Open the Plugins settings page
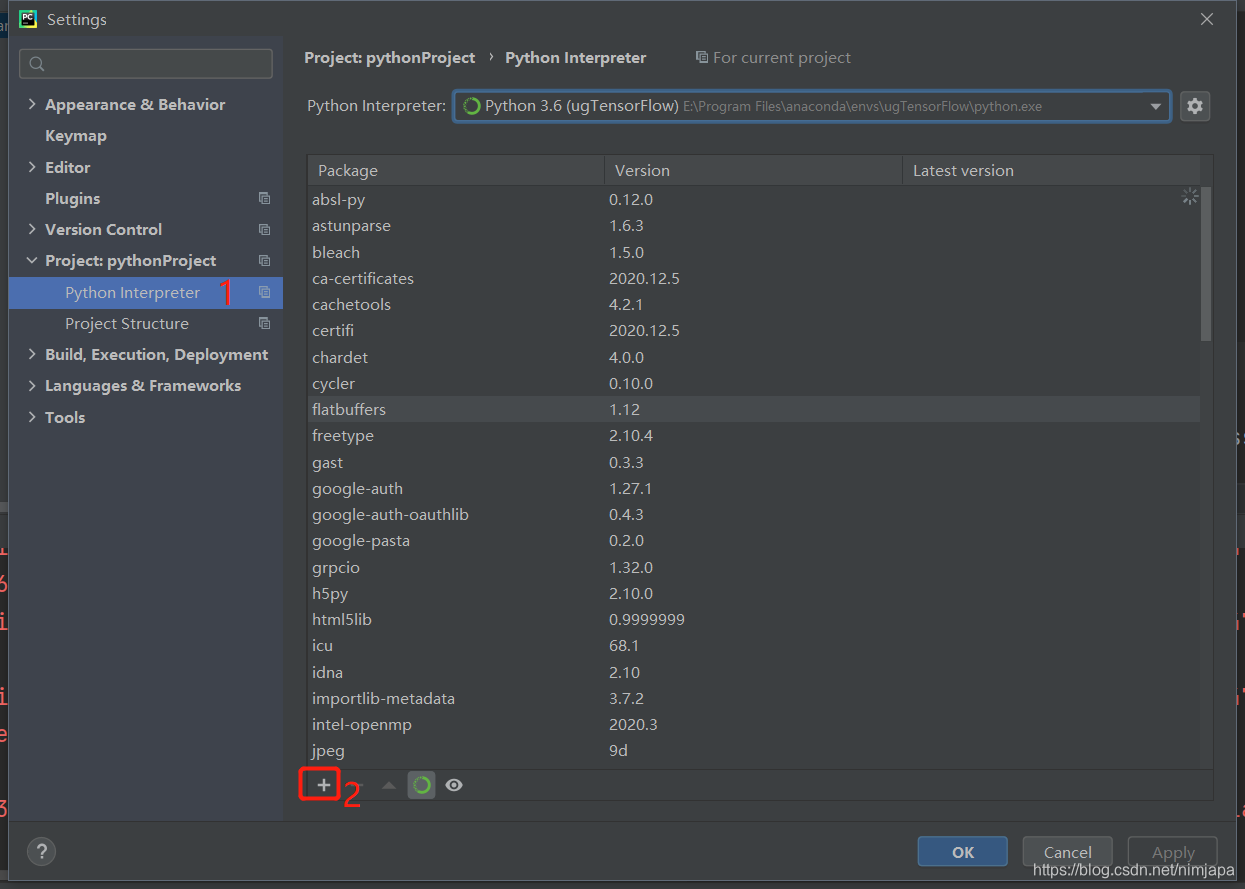Screen dimensions: 1245x889 pyautogui.click(x=73, y=198)
